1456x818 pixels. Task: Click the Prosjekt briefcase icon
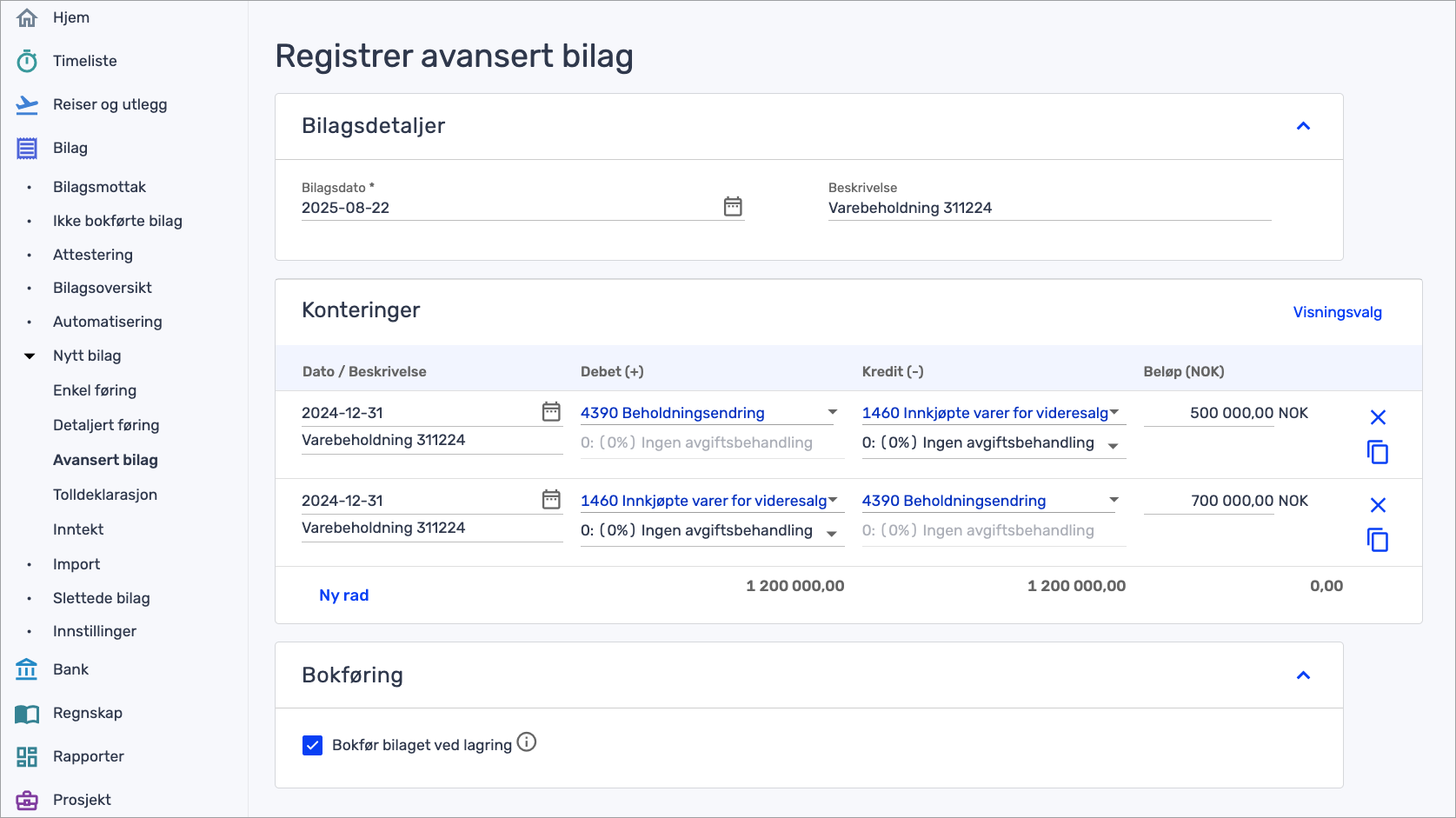tap(26, 799)
